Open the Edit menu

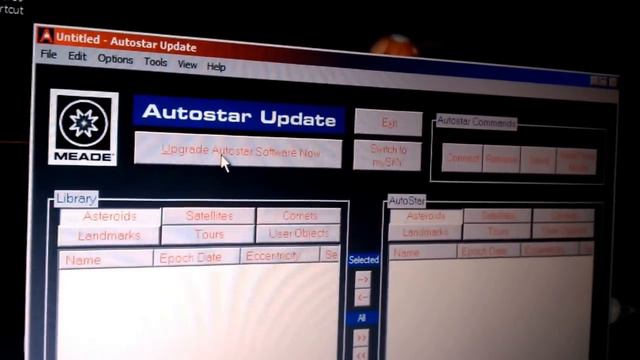pyautogui.click(x=77, y=56)
